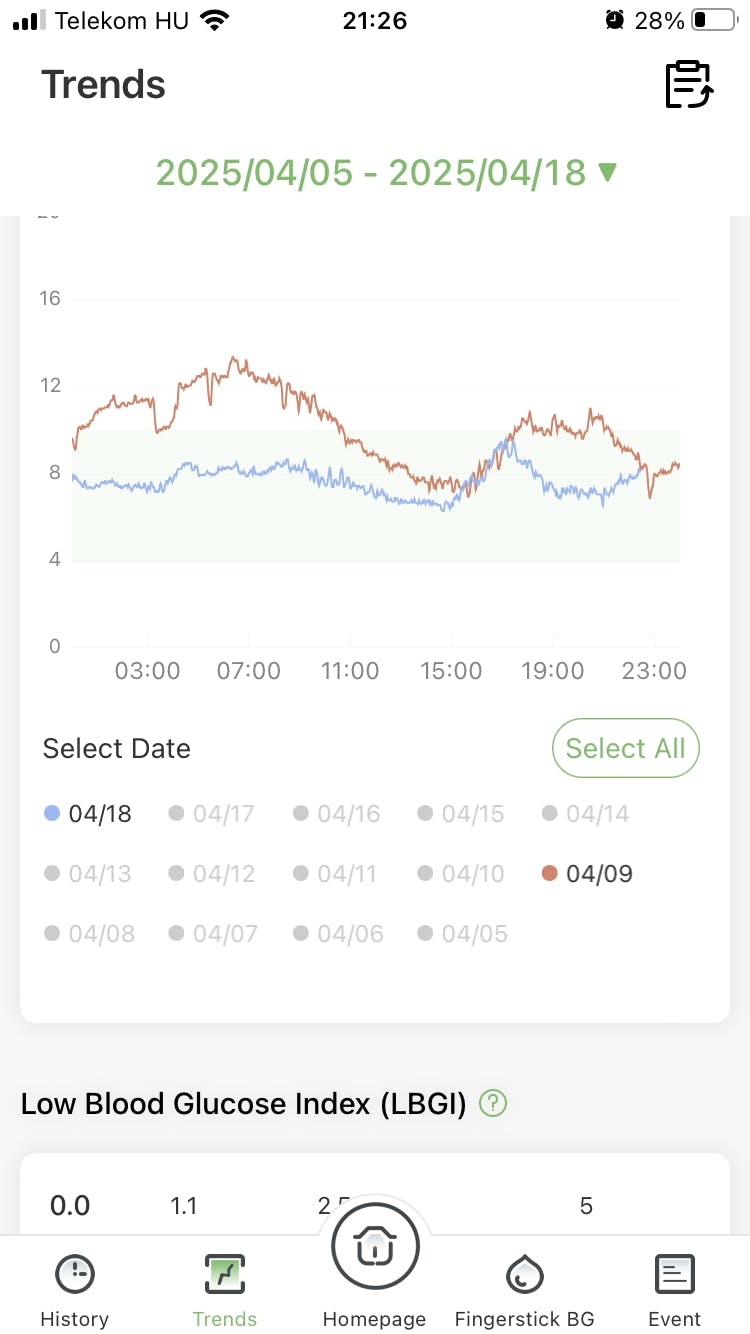Viewport: 750px width, 1334px height.
Task: Deselect the 04/09 date series
Action: coord(587,874)
